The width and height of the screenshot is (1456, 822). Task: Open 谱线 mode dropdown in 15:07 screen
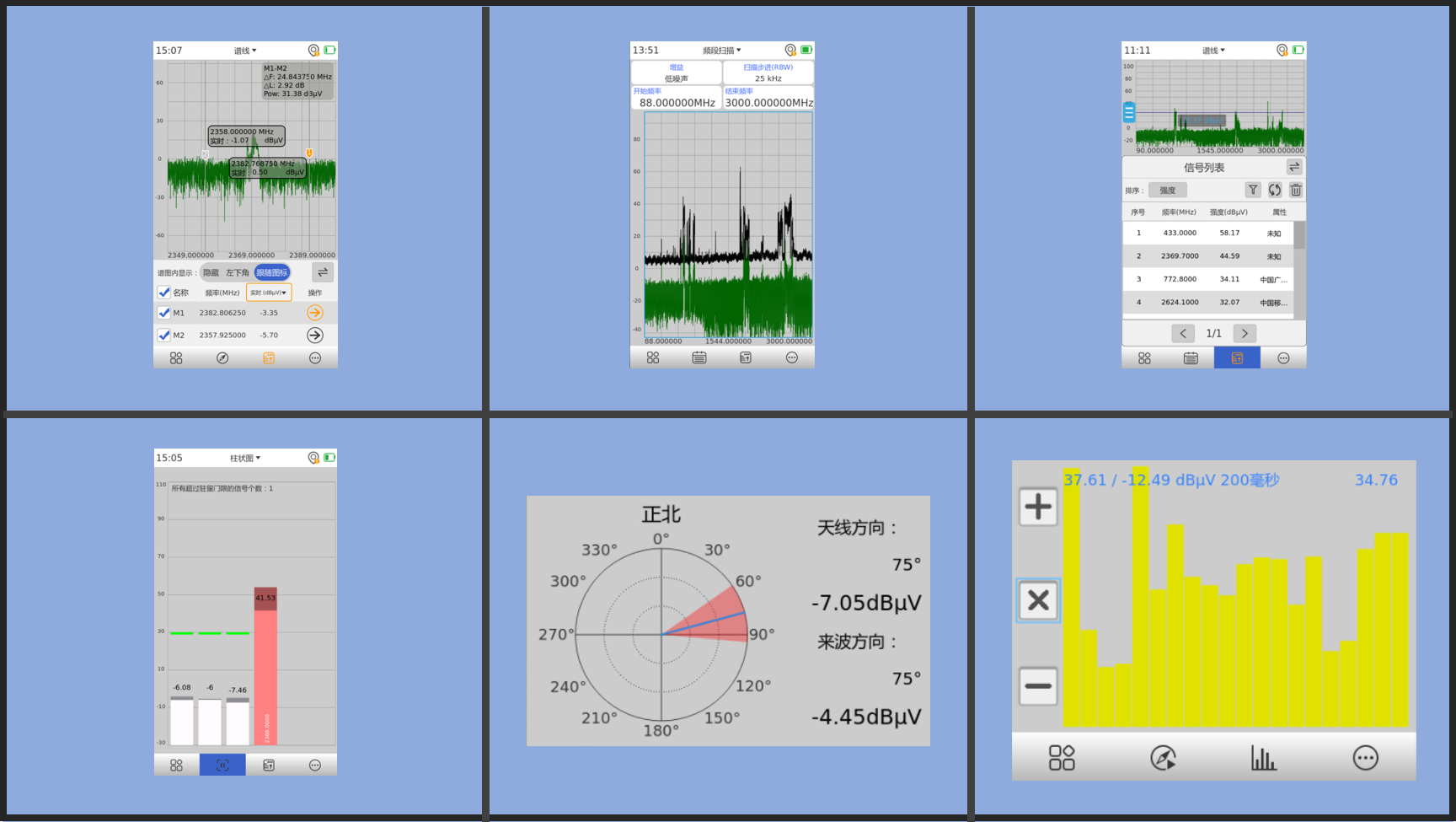click(245, 51)
